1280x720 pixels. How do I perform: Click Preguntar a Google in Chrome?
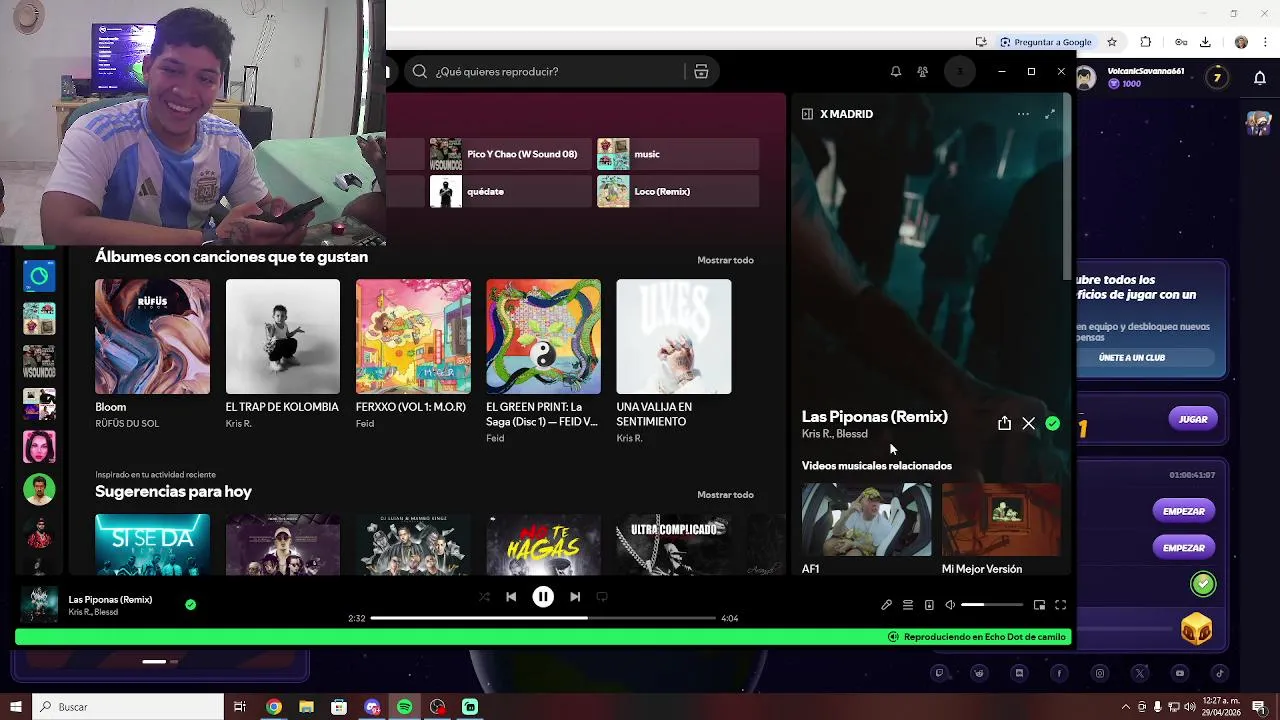pos(1046,42)
